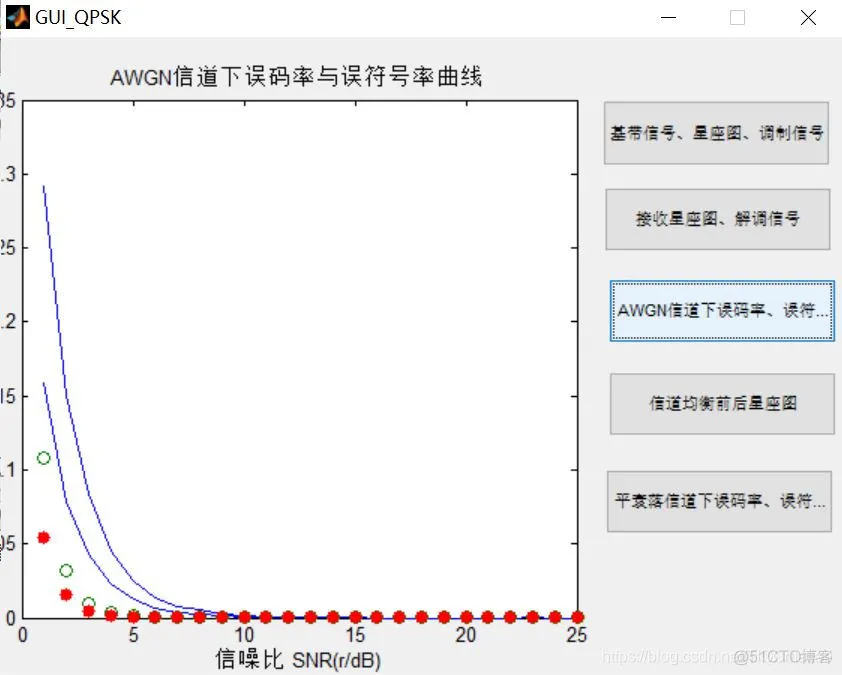Click the red dot marker at SNR 15

[x=355, y=617]
